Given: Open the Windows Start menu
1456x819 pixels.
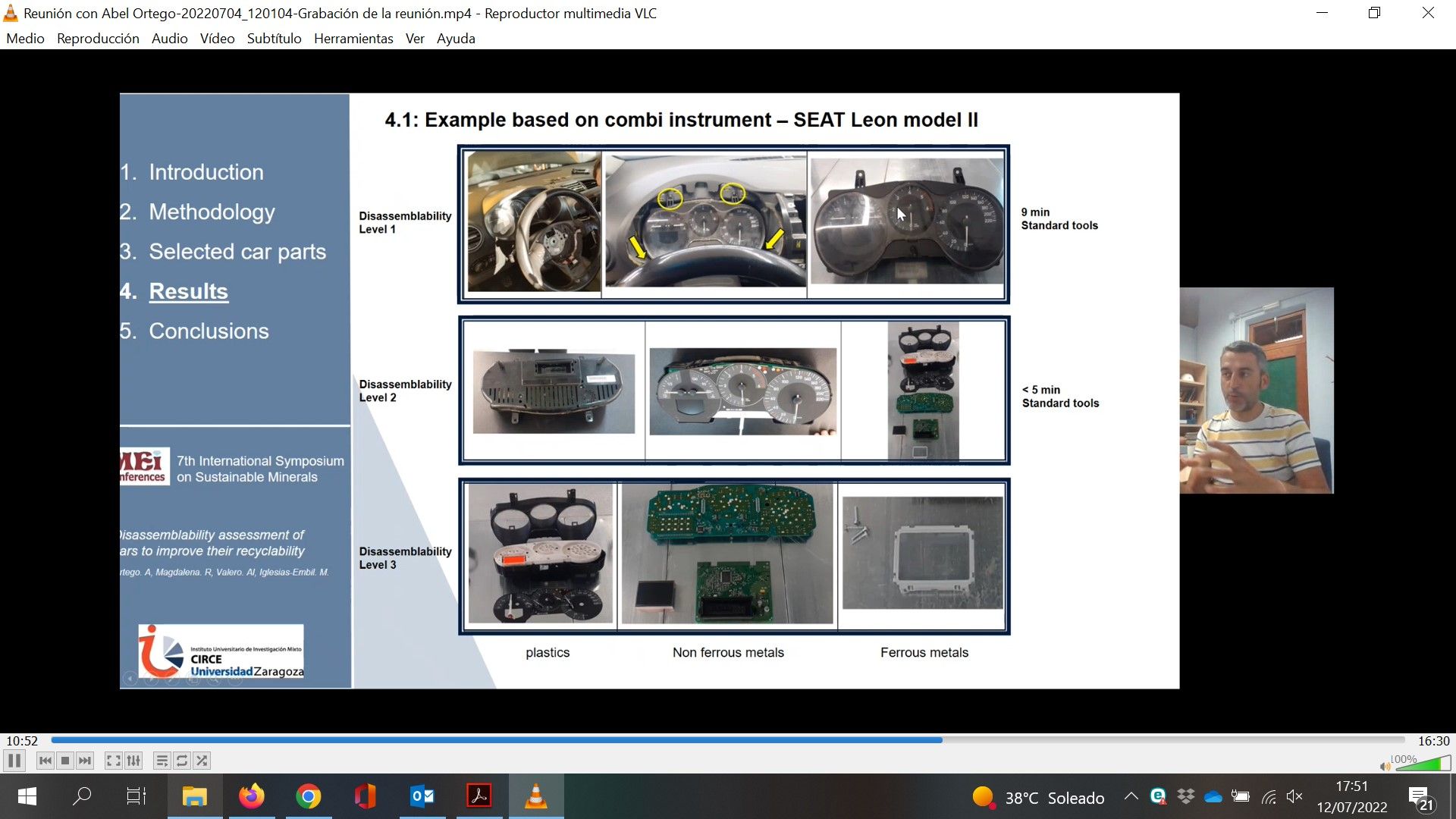Looking at the screenshot, I should tap(27, 796).
